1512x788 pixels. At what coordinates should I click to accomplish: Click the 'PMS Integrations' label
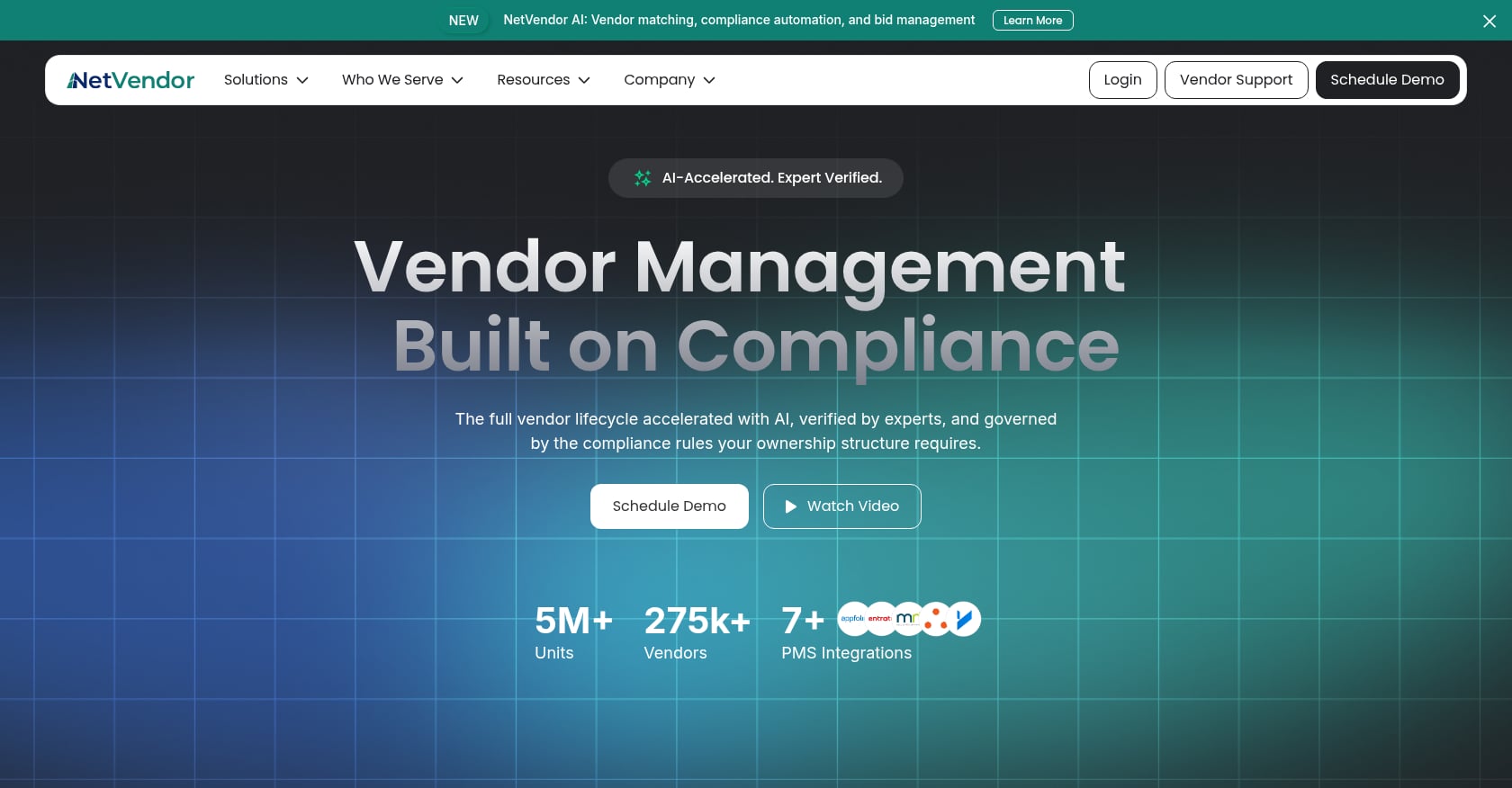click(846, 653)
